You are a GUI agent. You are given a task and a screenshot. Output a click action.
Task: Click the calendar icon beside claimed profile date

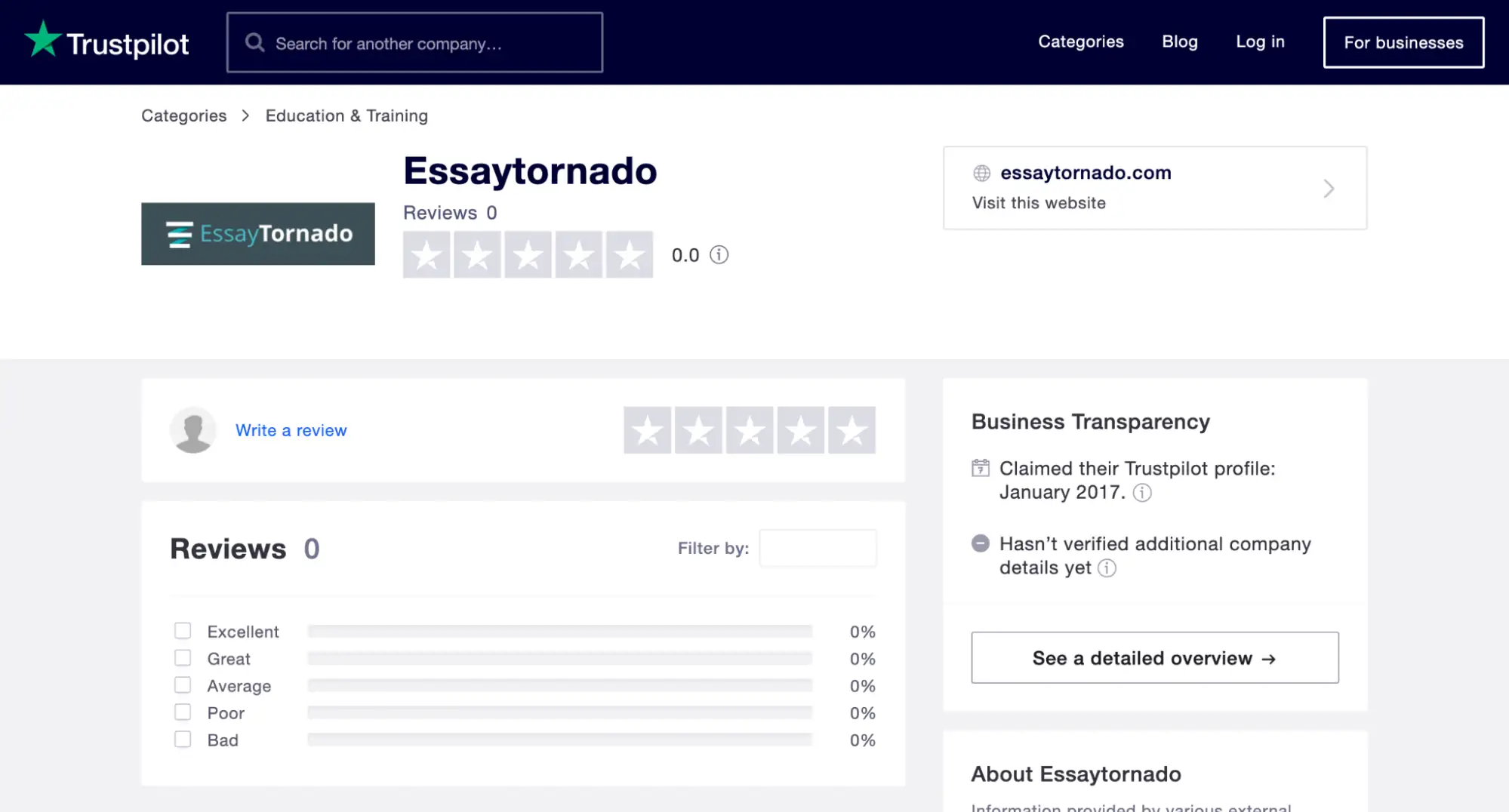[979, 469]
